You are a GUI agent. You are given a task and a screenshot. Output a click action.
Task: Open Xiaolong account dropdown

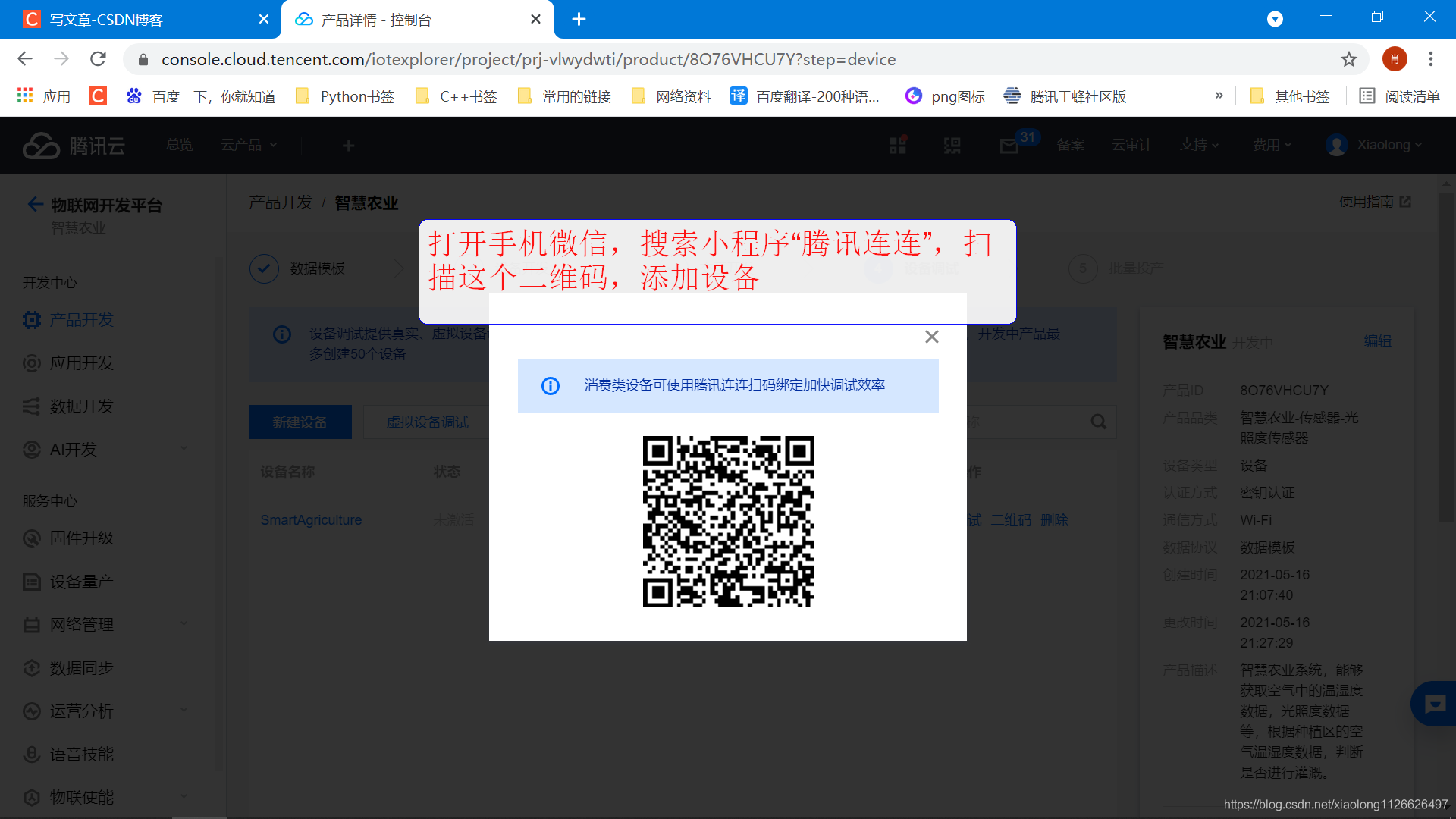click(x=1382, y=145)
